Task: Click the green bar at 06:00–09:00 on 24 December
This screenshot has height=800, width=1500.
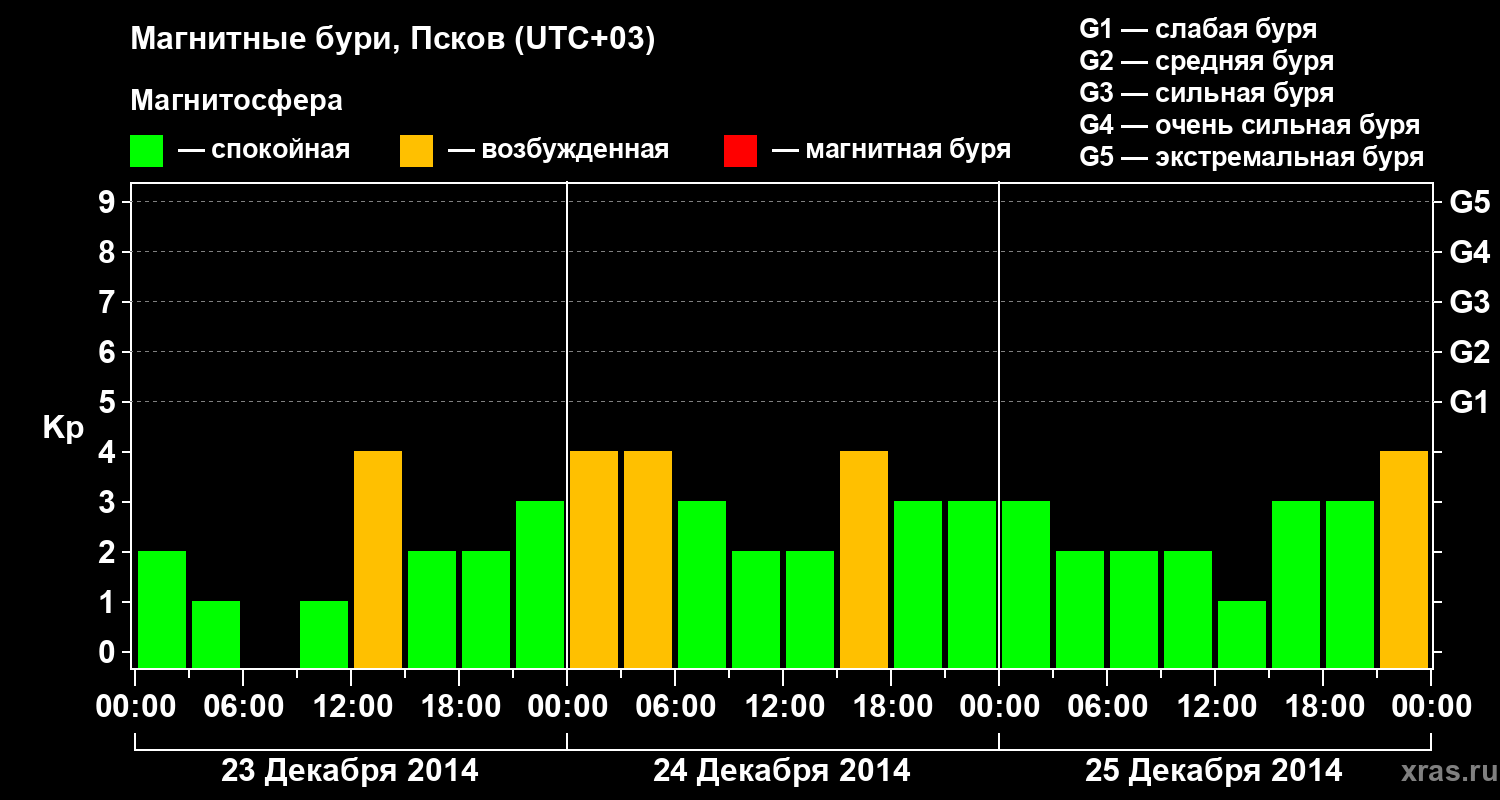Action: click(x=702, y=584)
